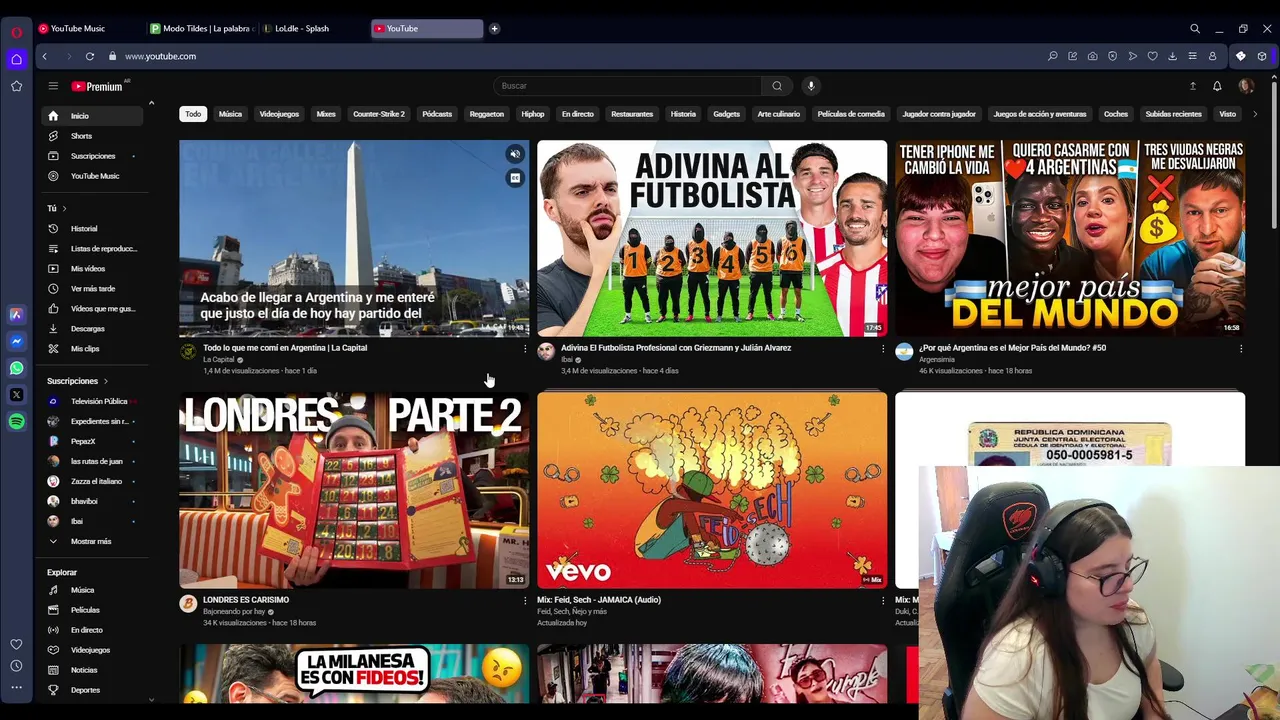Screen dimensions: 1280x720
Task: Open options menu for Argensimia video
Action: click(1240, 349)
